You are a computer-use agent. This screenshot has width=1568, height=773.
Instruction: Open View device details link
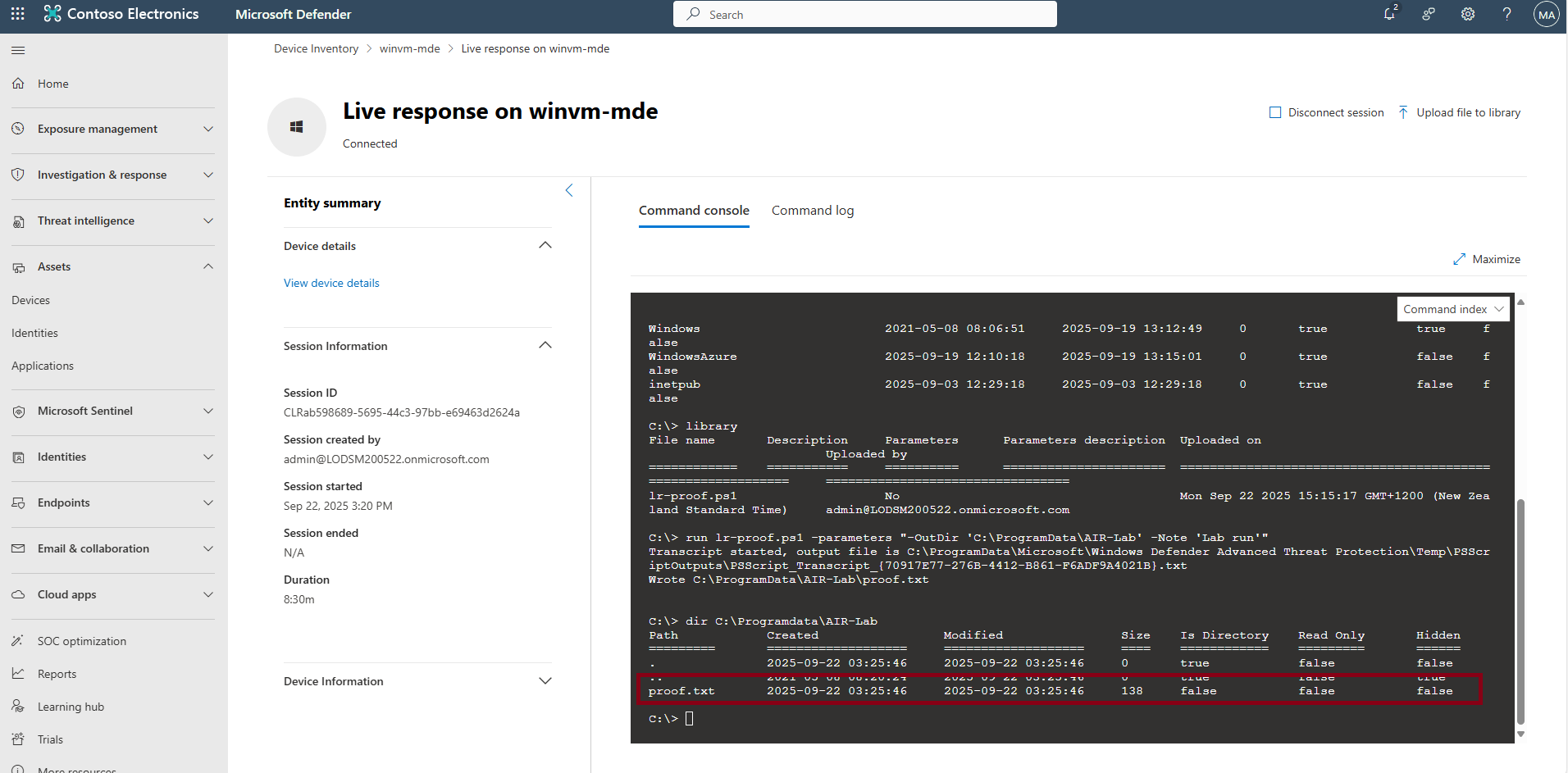tap(331, 283)
